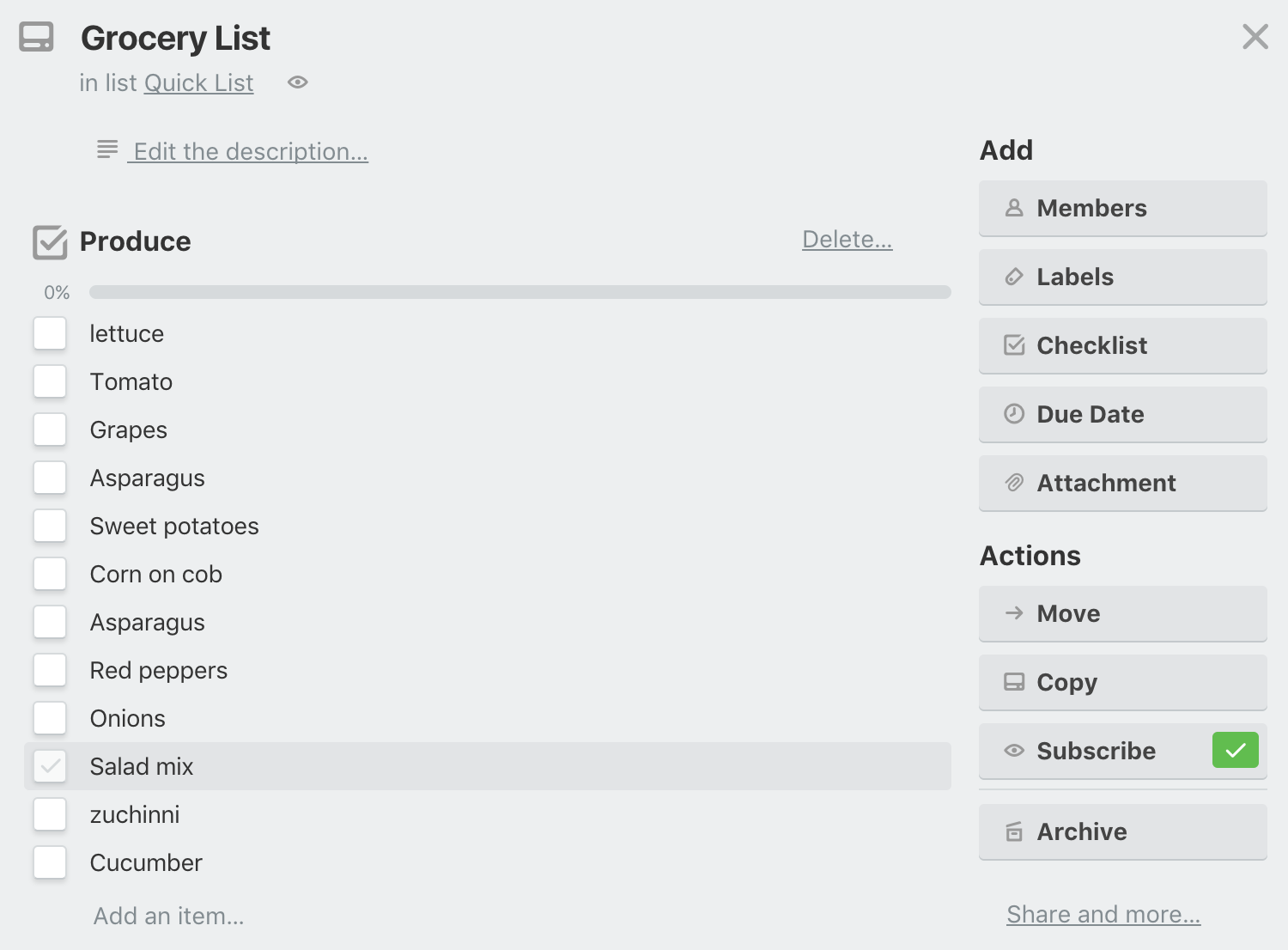Toggle the Subscribe button
This screenshot has height=950, width=1288.
click(x=1122, y=751)
